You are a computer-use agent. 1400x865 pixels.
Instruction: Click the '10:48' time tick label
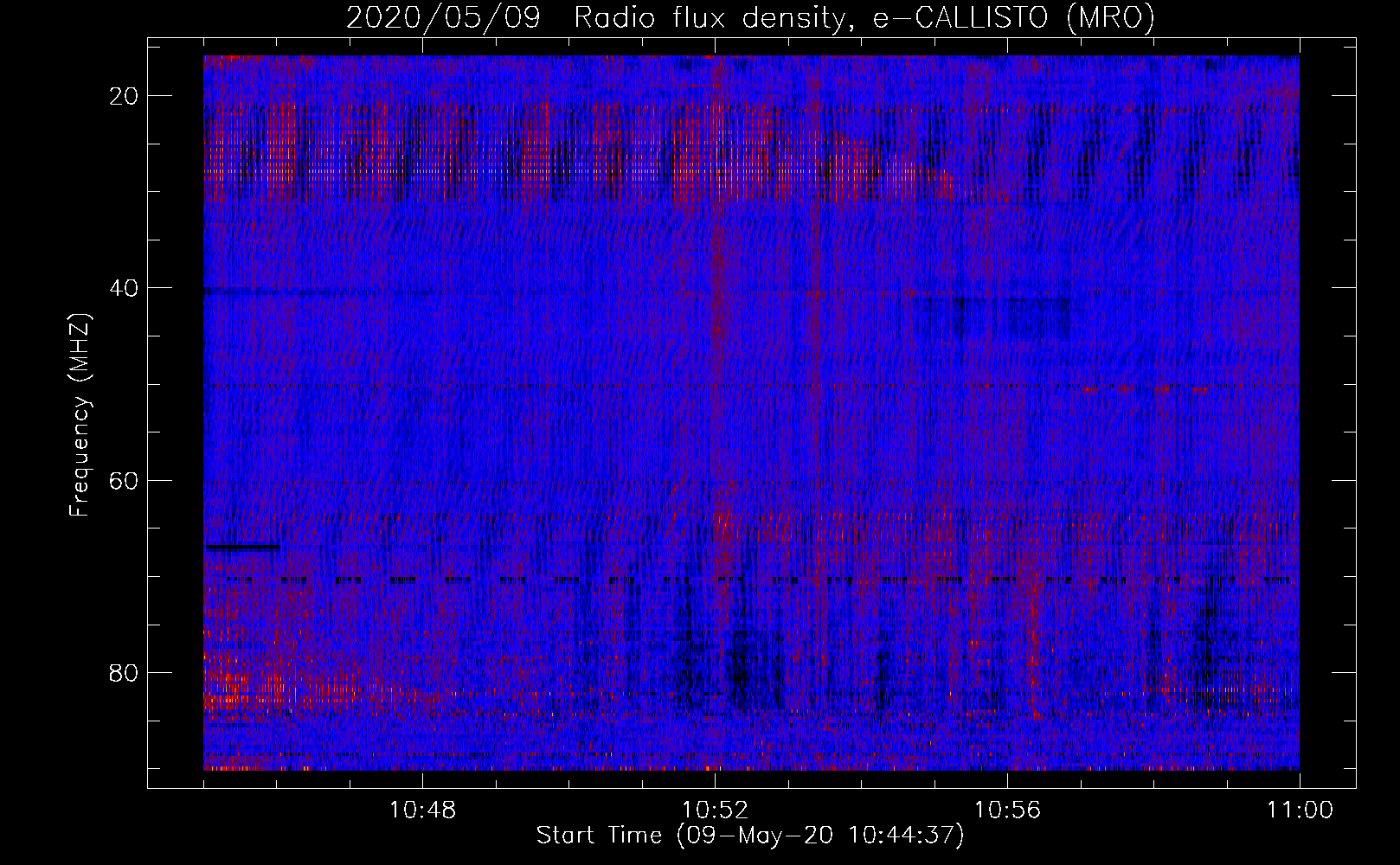point(422,811)
